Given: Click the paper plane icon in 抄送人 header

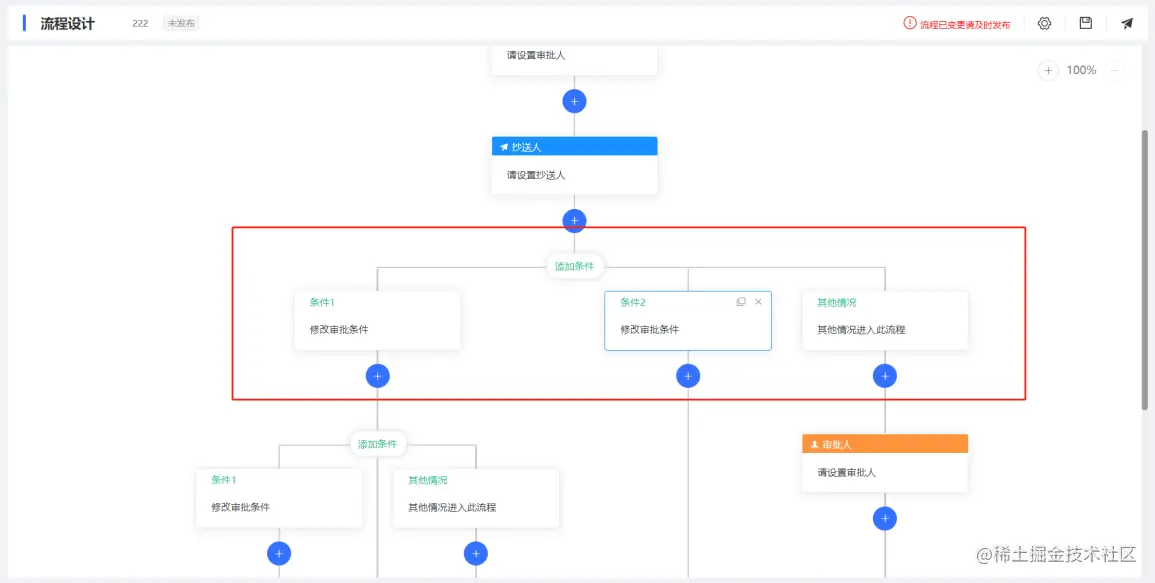Looking at the screenshot, I should pos(504,147).
